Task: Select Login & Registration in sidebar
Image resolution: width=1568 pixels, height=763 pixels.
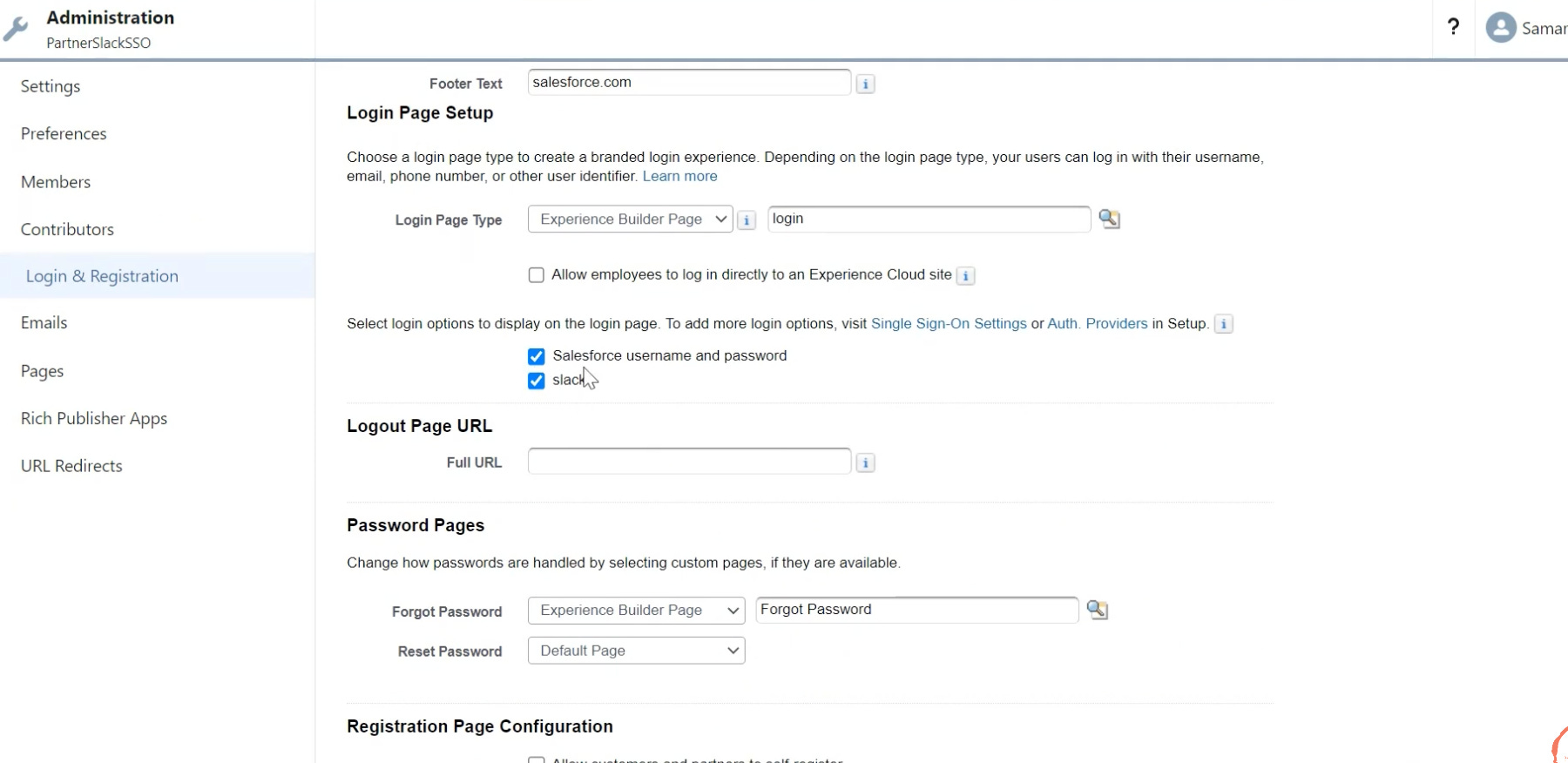Action: [102, 276]
